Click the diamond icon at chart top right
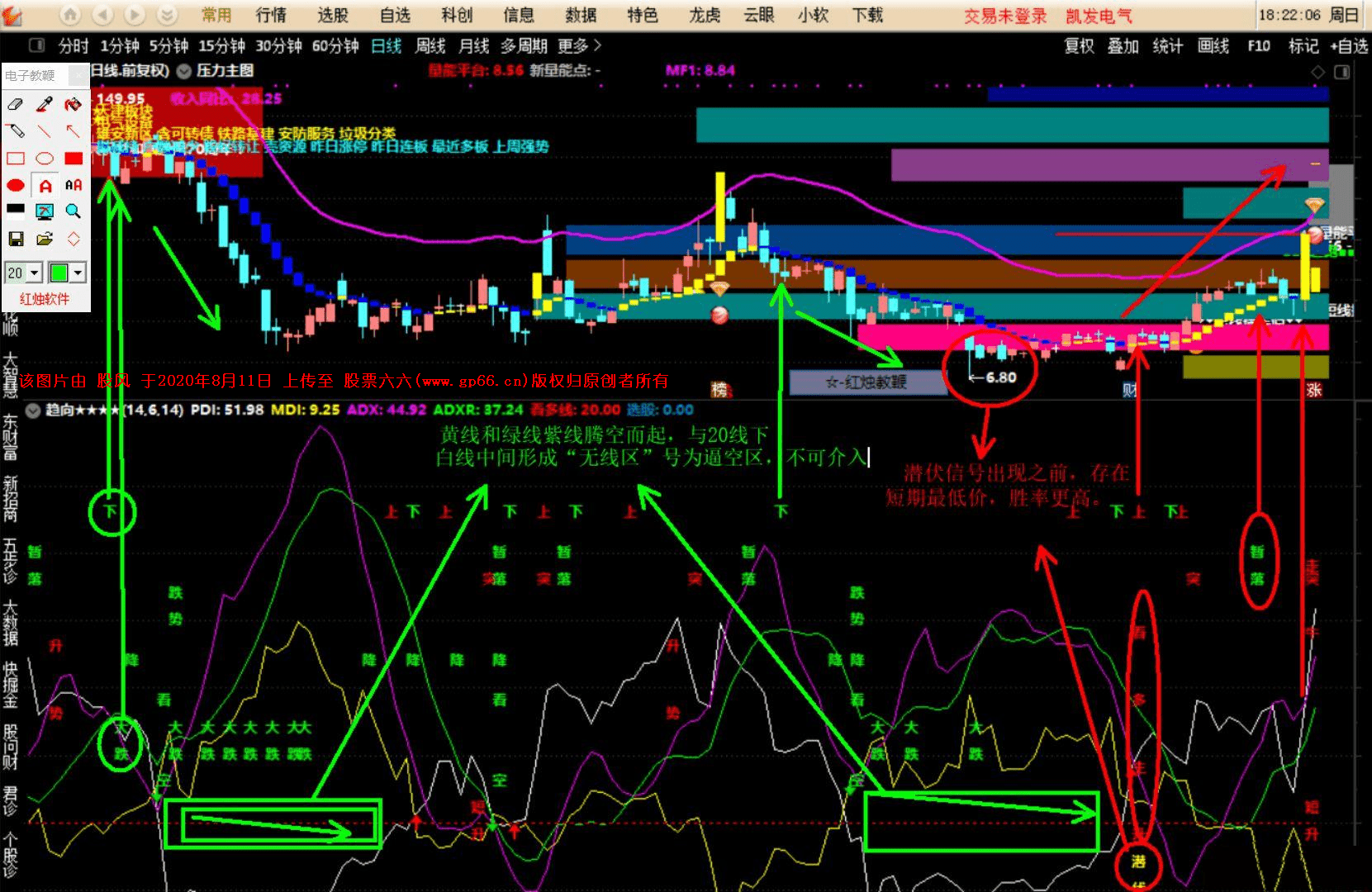 pyautogui.click(x=1317, y=73)
